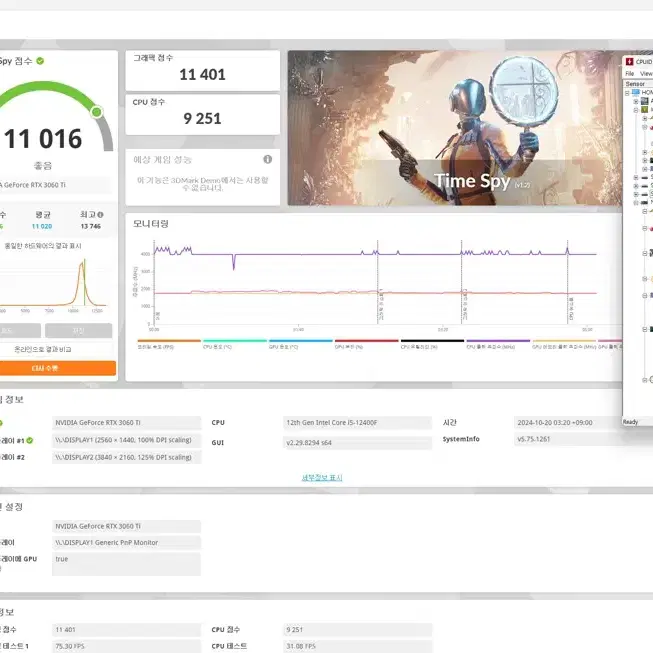Screen dimensions: 653x653
Task: Toggle the tan GPU memory clock legend
Action: click(x=564, y=344)
